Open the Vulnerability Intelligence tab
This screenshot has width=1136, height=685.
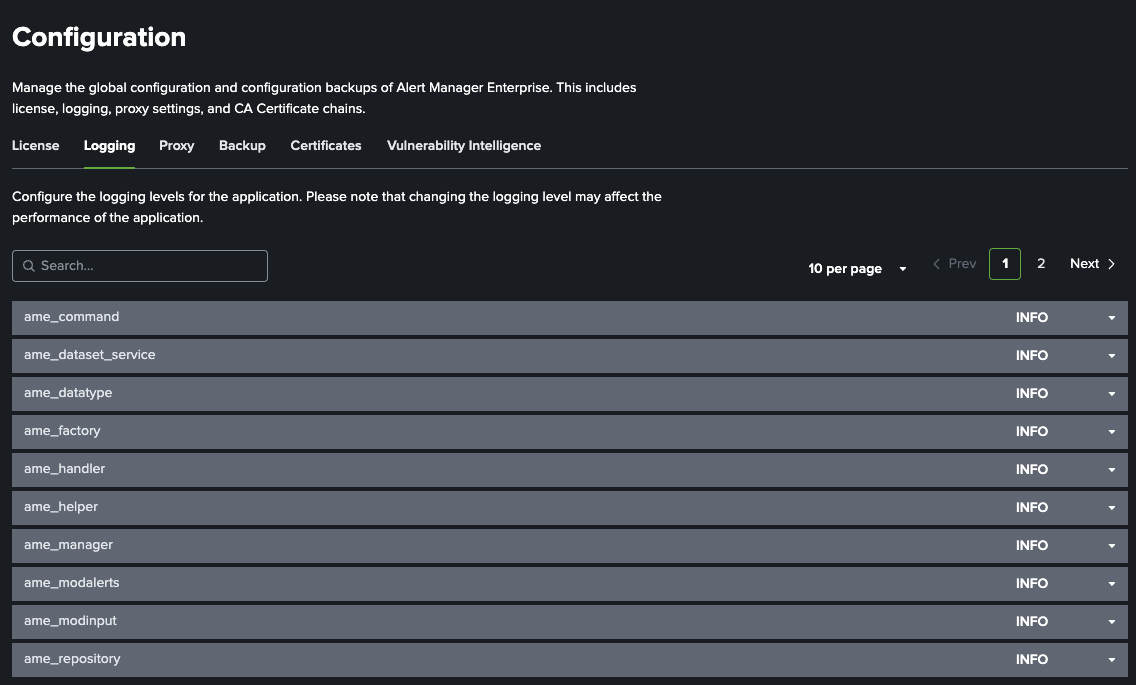tap(463, 145)
